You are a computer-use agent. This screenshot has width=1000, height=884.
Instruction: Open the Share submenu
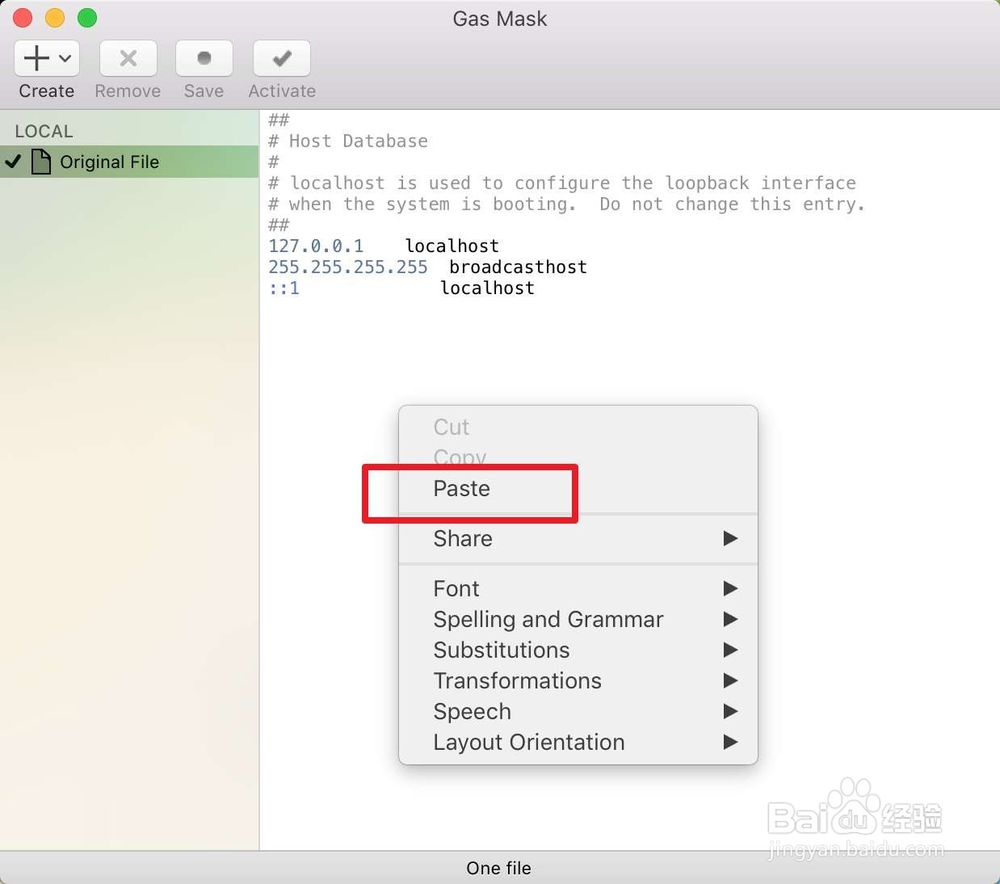pos(578,538)
